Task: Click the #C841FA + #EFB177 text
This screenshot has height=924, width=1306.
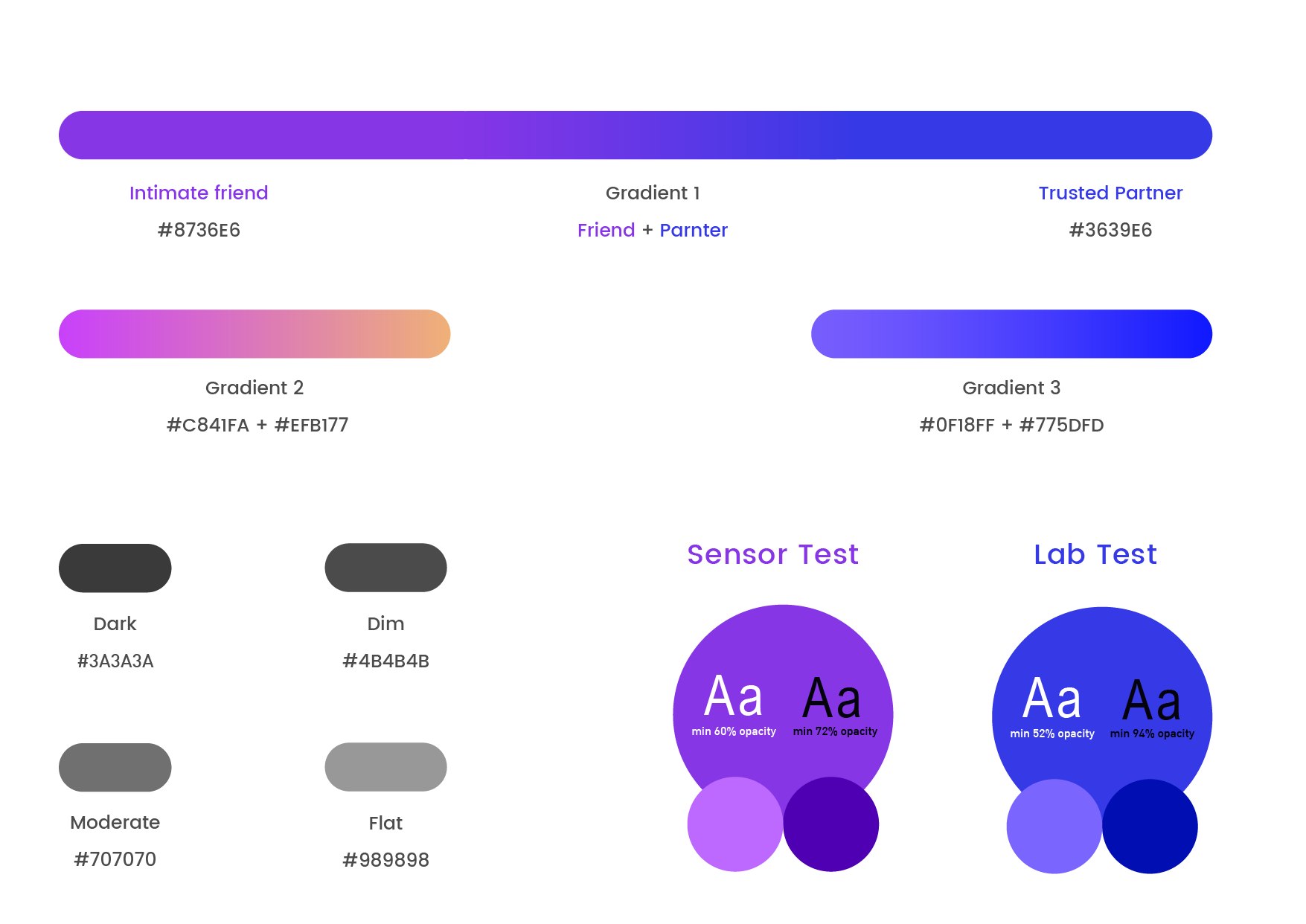Action: [x=257, y=425]
